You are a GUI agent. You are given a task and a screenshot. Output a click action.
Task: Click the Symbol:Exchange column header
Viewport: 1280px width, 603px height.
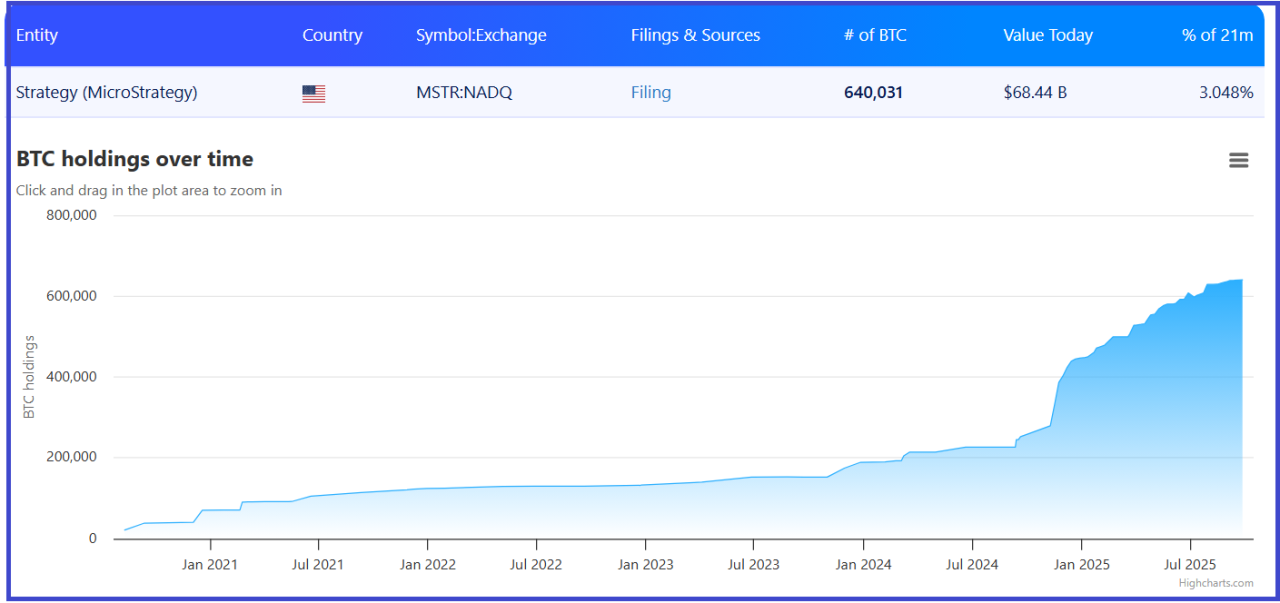pos(481,35)
